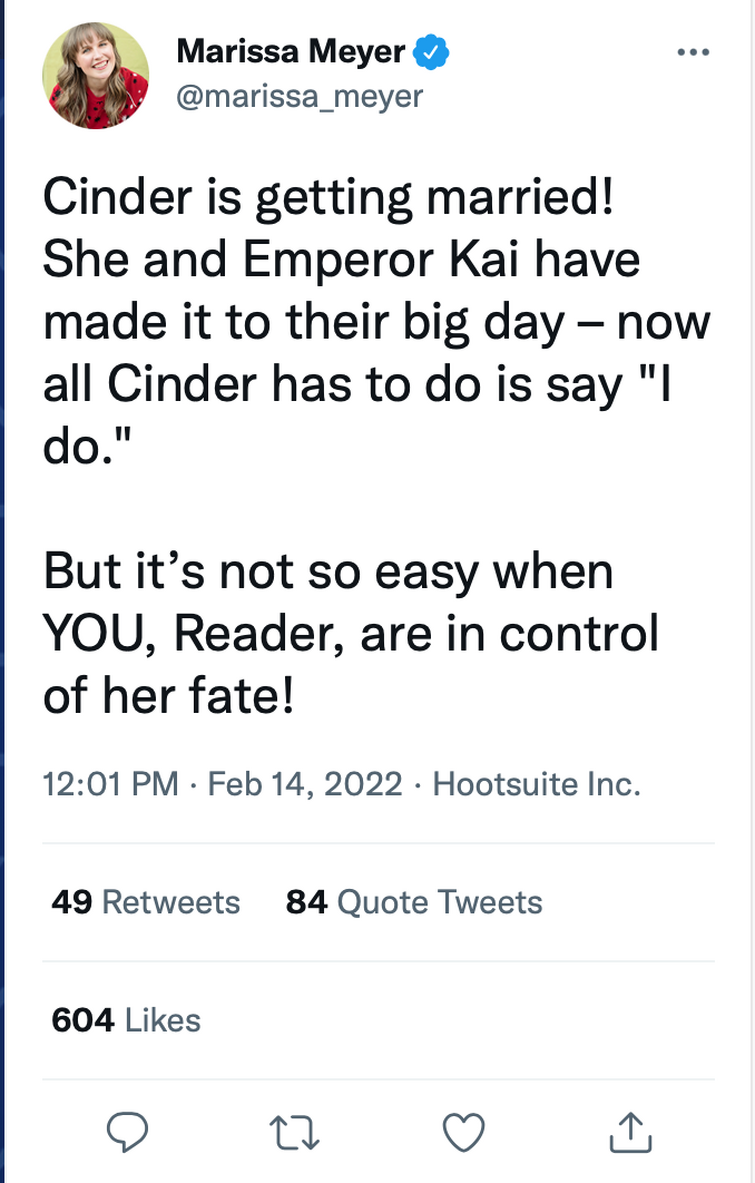Show the 604 Likes list
The width and height of the screenshot is (755, 1183).
(x=126, y=1020)
